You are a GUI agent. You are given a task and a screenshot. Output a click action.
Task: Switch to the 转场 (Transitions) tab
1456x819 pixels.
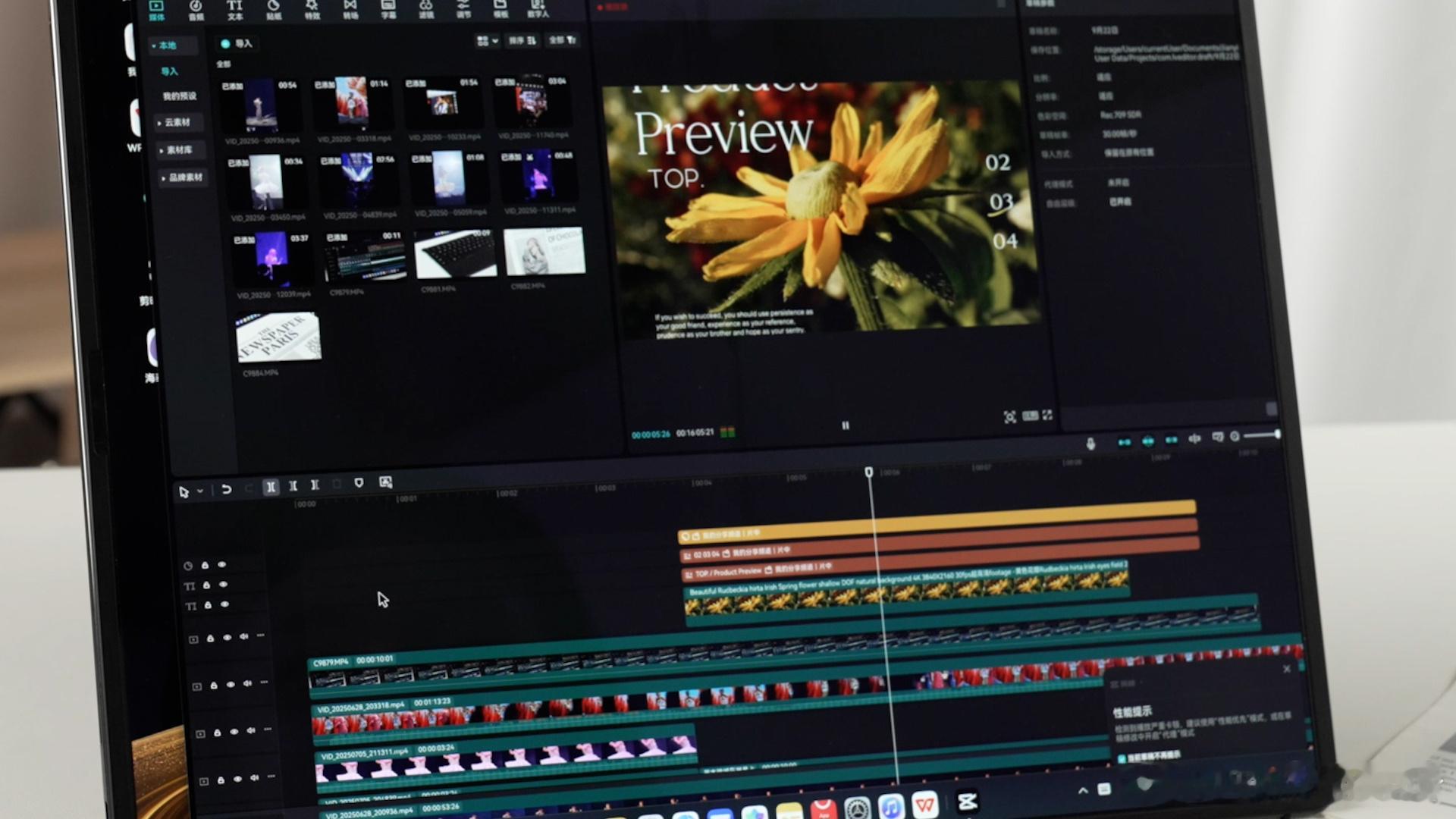pyautogui.click(x=350, y=10)
